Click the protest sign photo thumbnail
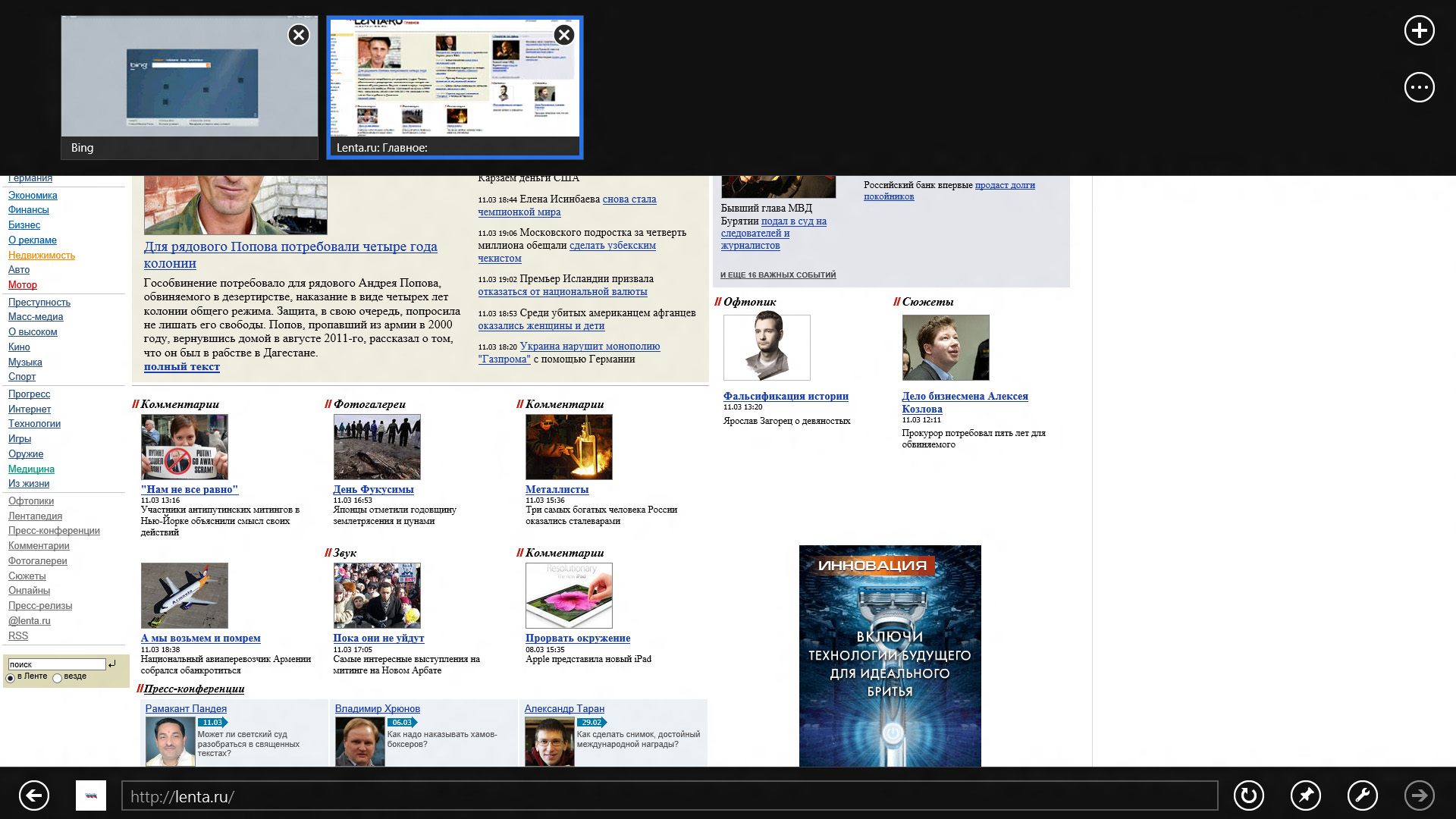 (184, 447)
